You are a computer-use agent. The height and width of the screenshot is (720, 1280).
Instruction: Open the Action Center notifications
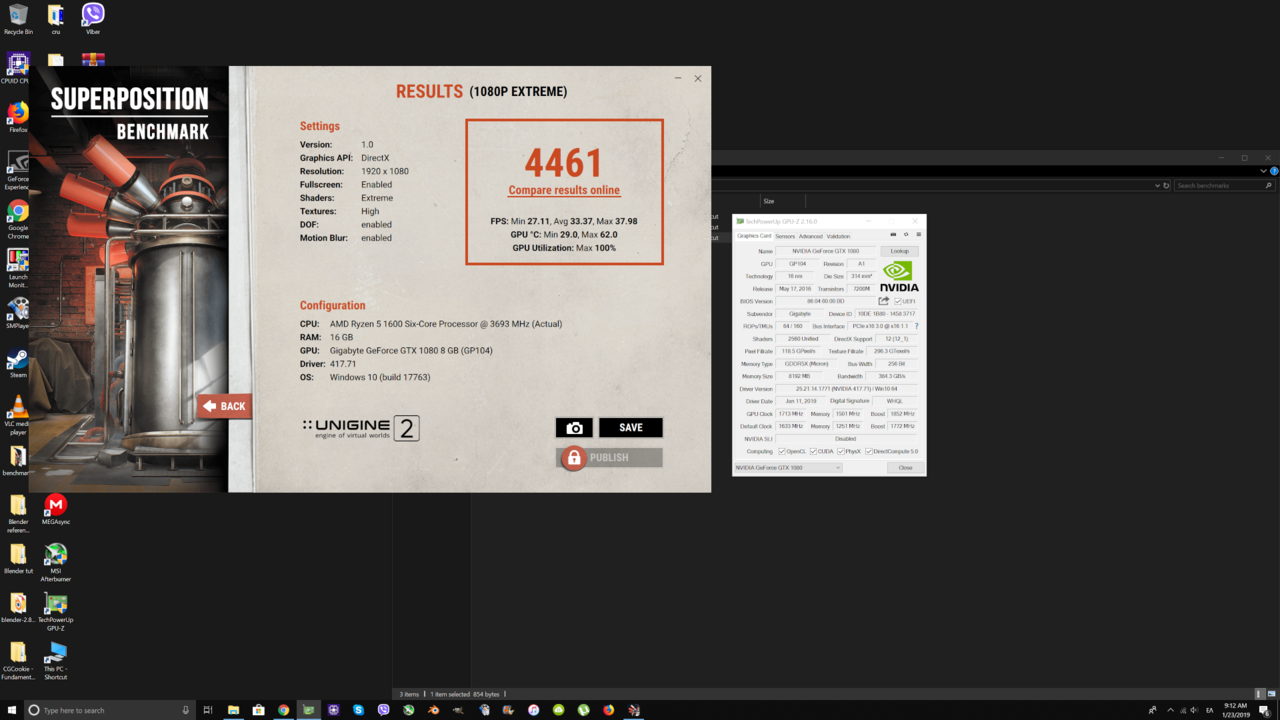pyautogui.click(x=1265, y=710)
